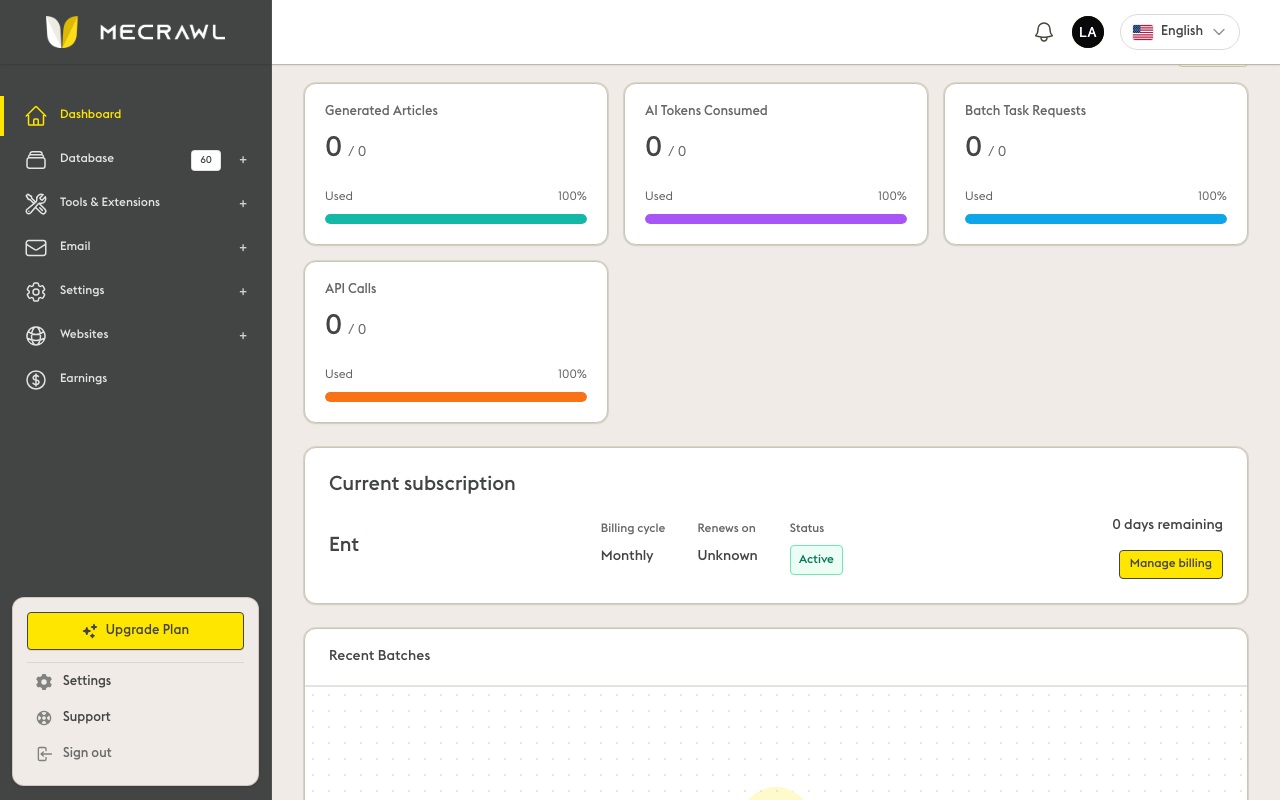Click the Manage billing button
Screen dimensions: 1280x800
(x=1170, y=564)
